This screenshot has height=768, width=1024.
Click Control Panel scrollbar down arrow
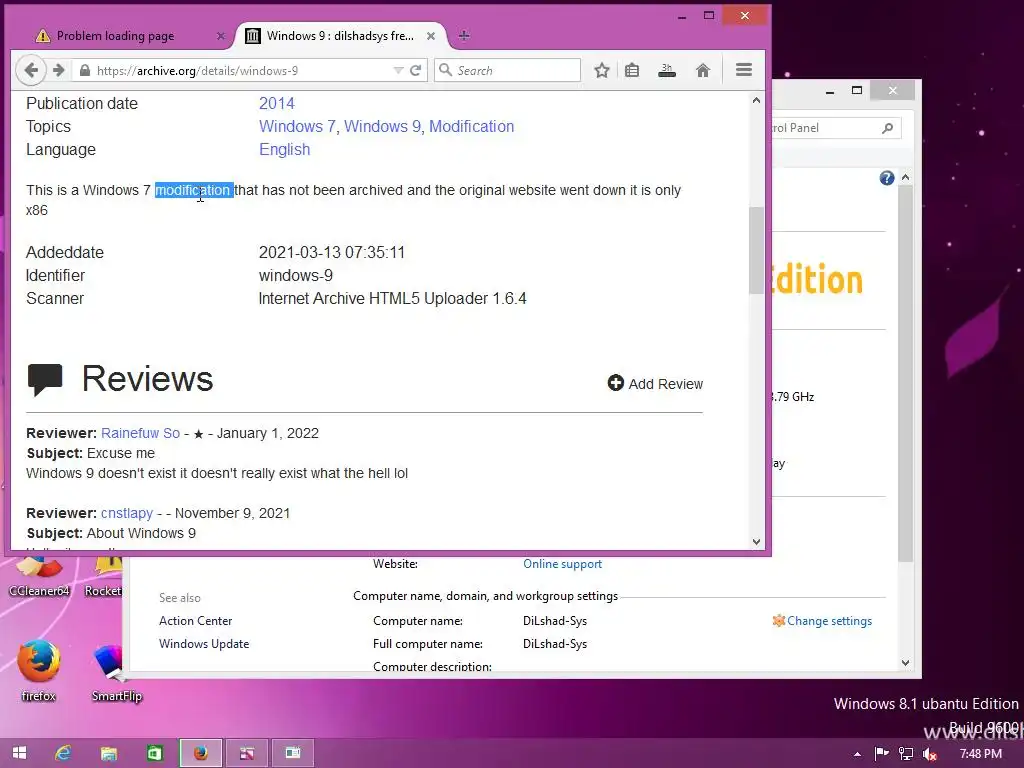[x=905, y=663]
